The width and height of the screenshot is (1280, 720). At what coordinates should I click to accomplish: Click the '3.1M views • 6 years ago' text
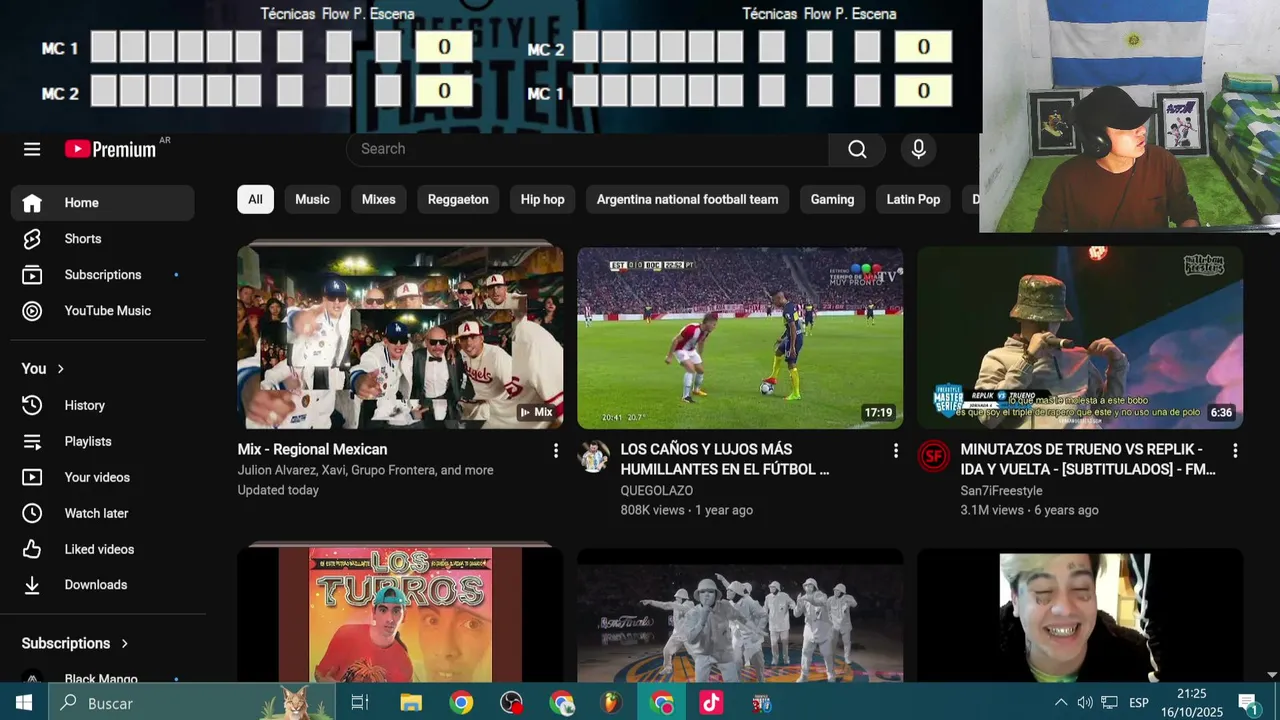[x=1029, y=510]
